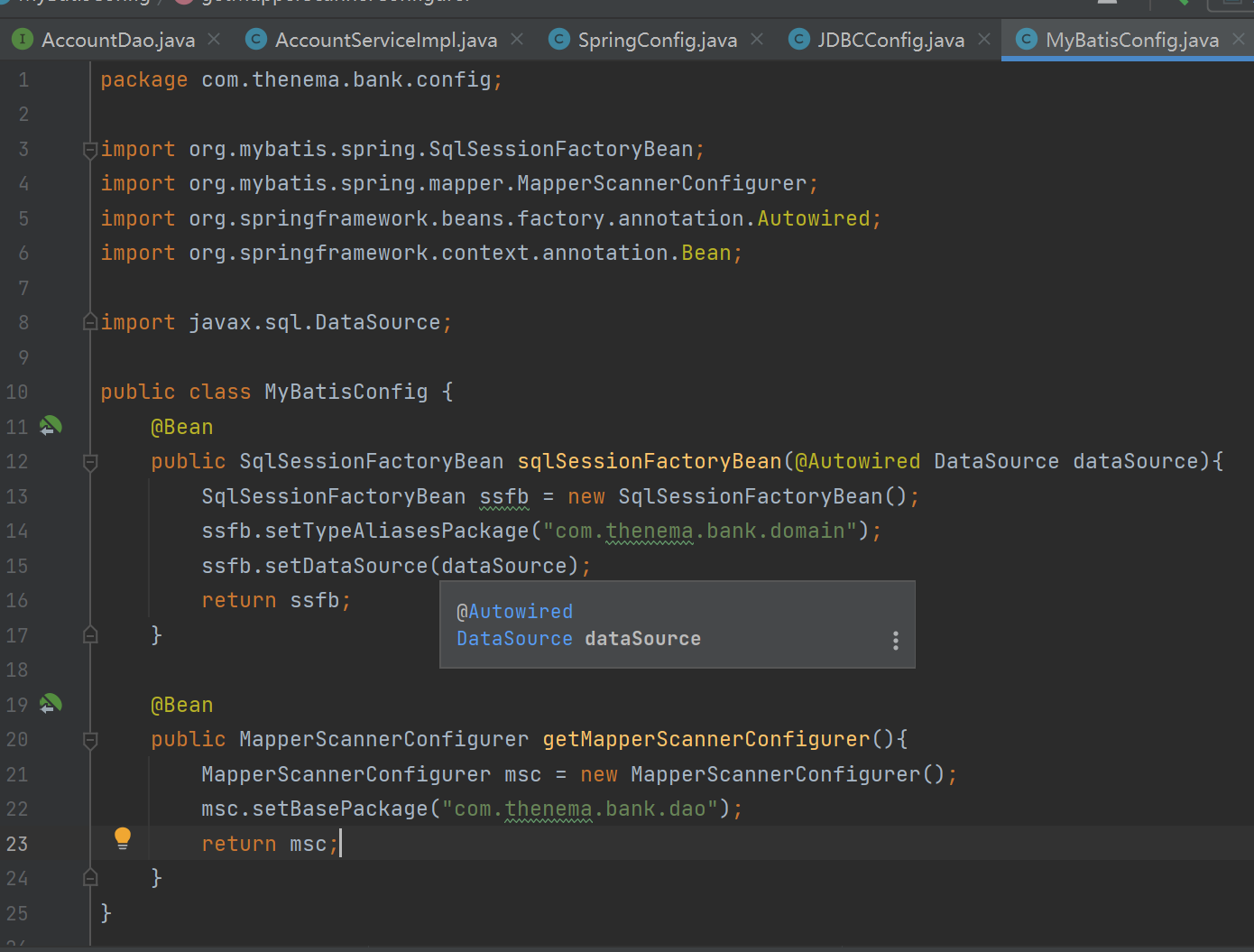Click the MyBatisConfig class name
Viewport: 1254px width, 952px height.
point(346,392)
